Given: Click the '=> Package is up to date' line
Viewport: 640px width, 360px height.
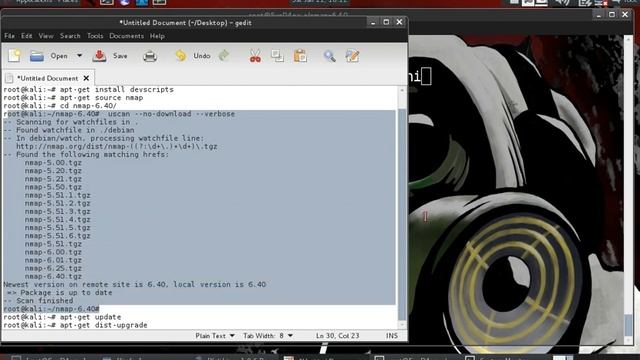Looking at the screenshot, I should coord(60,293).
